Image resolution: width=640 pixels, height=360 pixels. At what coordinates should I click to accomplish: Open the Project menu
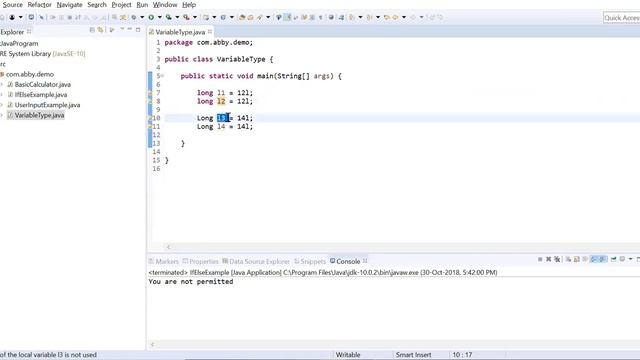(x=121, y=5)
